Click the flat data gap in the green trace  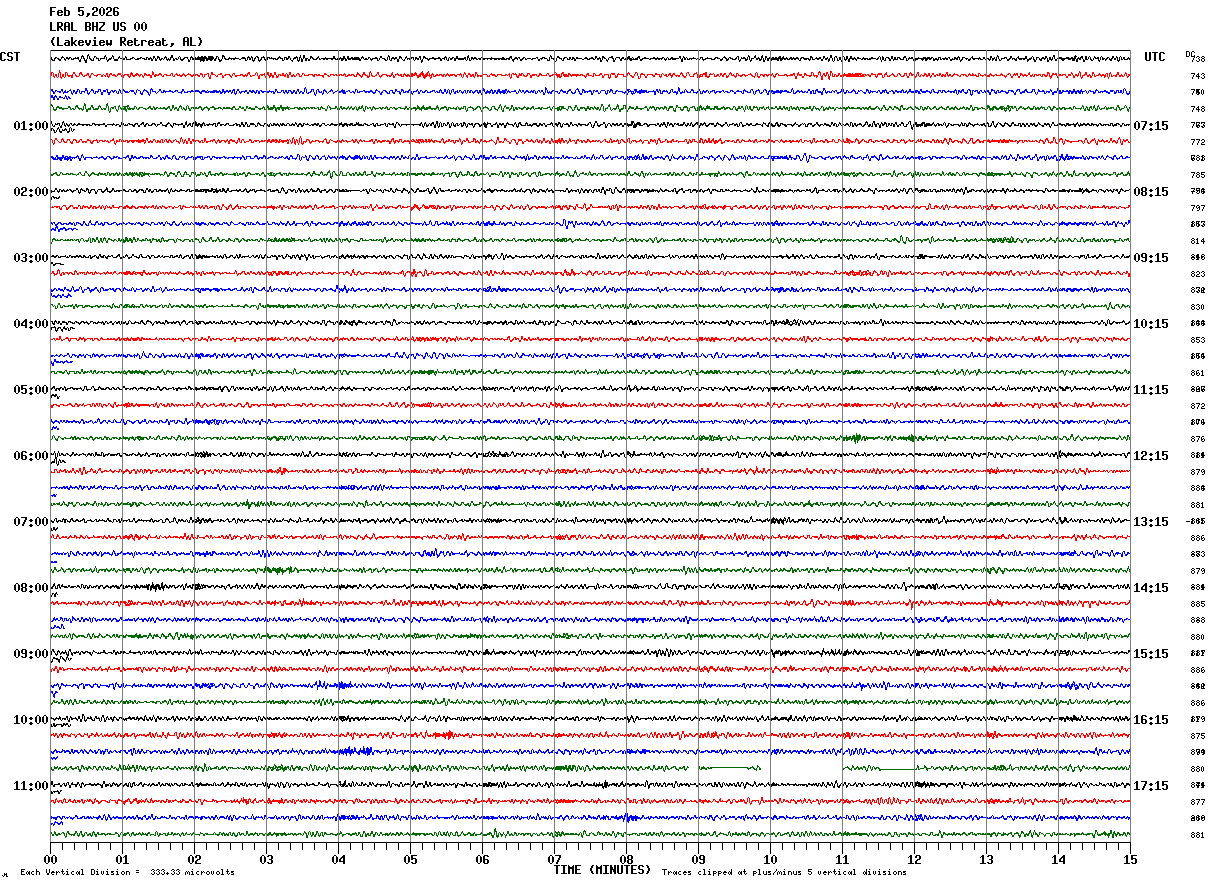[730, 767]
